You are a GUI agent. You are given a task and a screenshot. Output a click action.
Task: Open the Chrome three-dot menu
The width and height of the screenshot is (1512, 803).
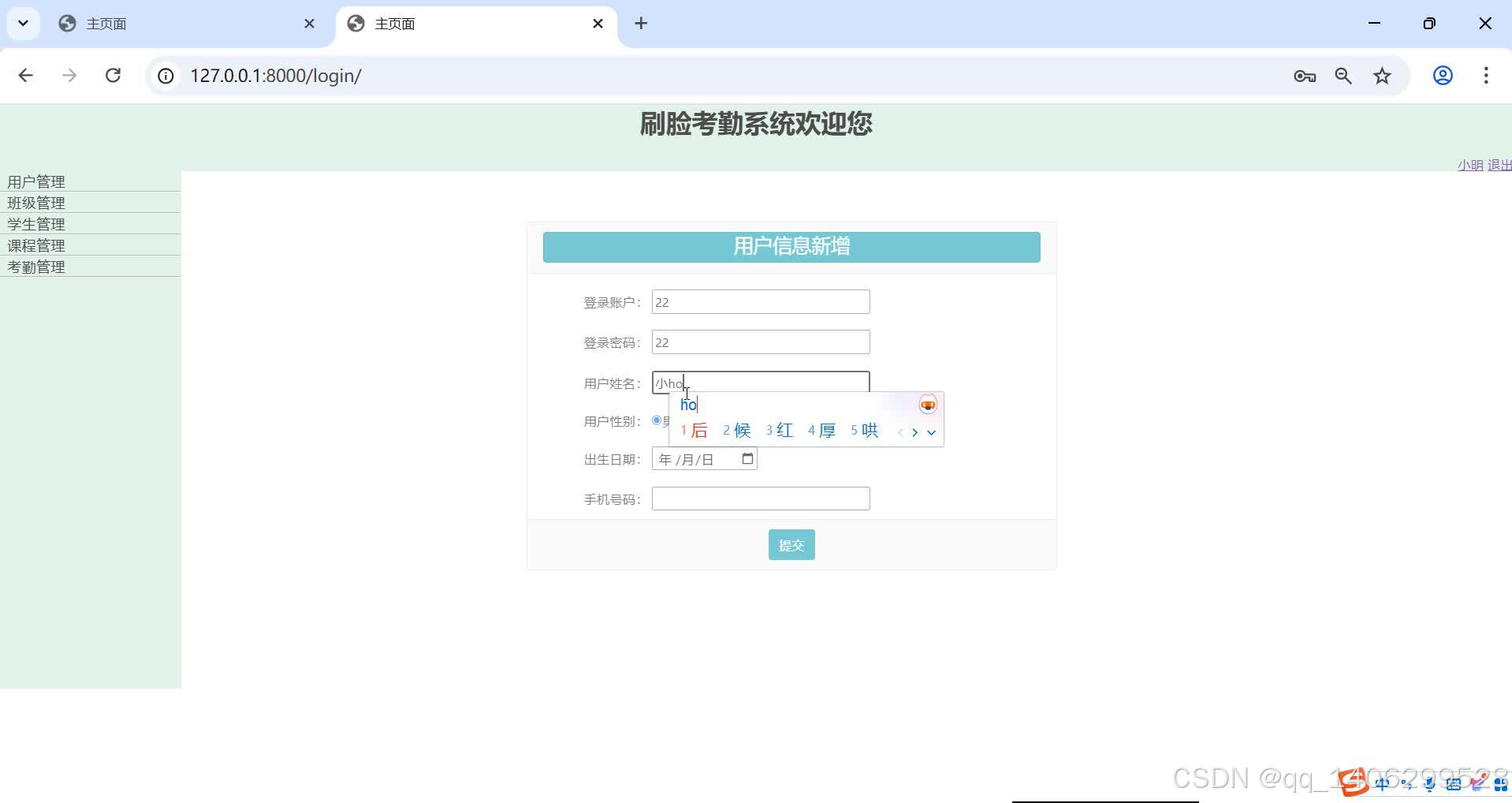[1486, 76]
